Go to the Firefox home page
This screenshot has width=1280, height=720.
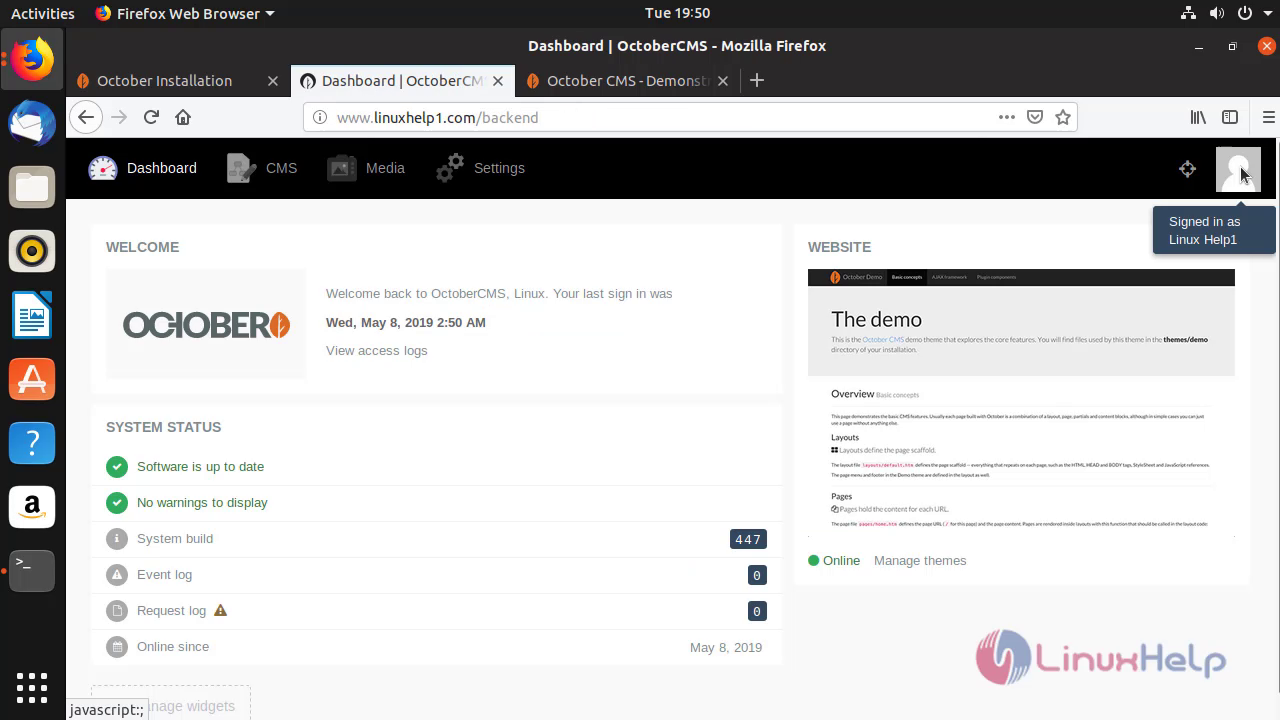pyautogui.click(x=183, y=117)
